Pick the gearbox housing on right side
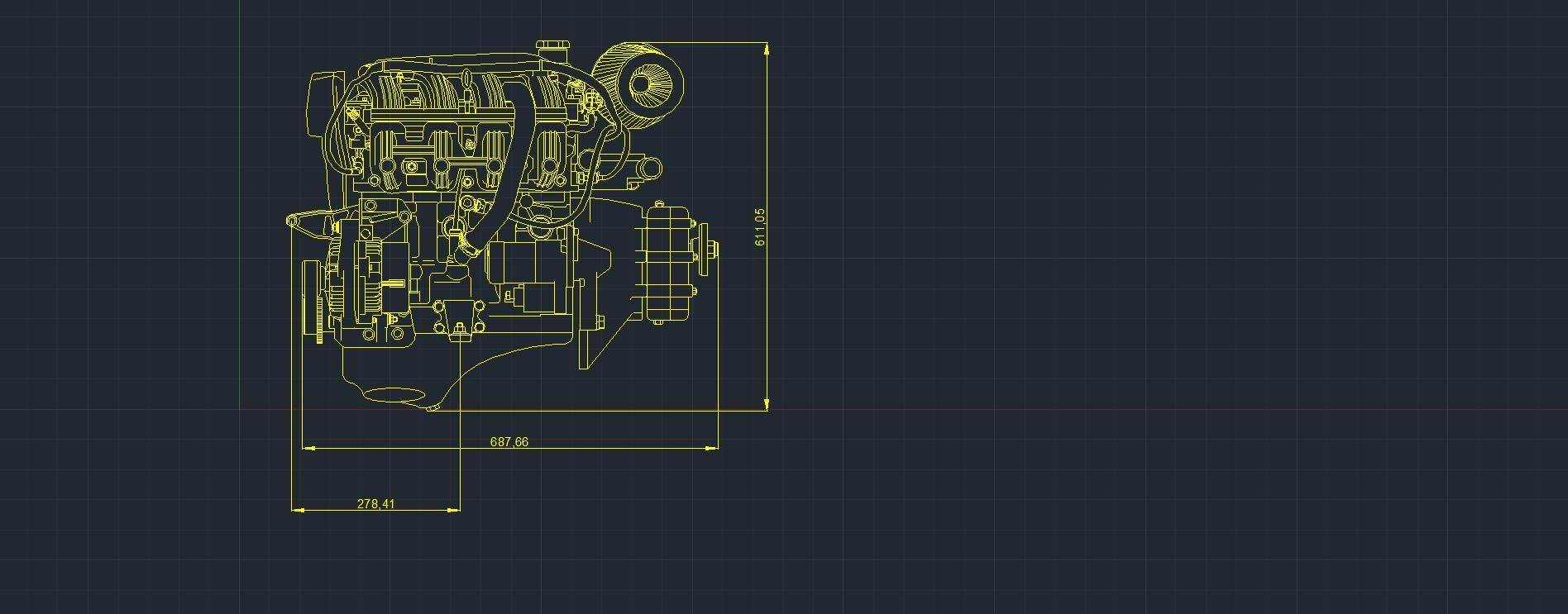The height and width of the screenshot is (614, 1568). tap(667, 263)
